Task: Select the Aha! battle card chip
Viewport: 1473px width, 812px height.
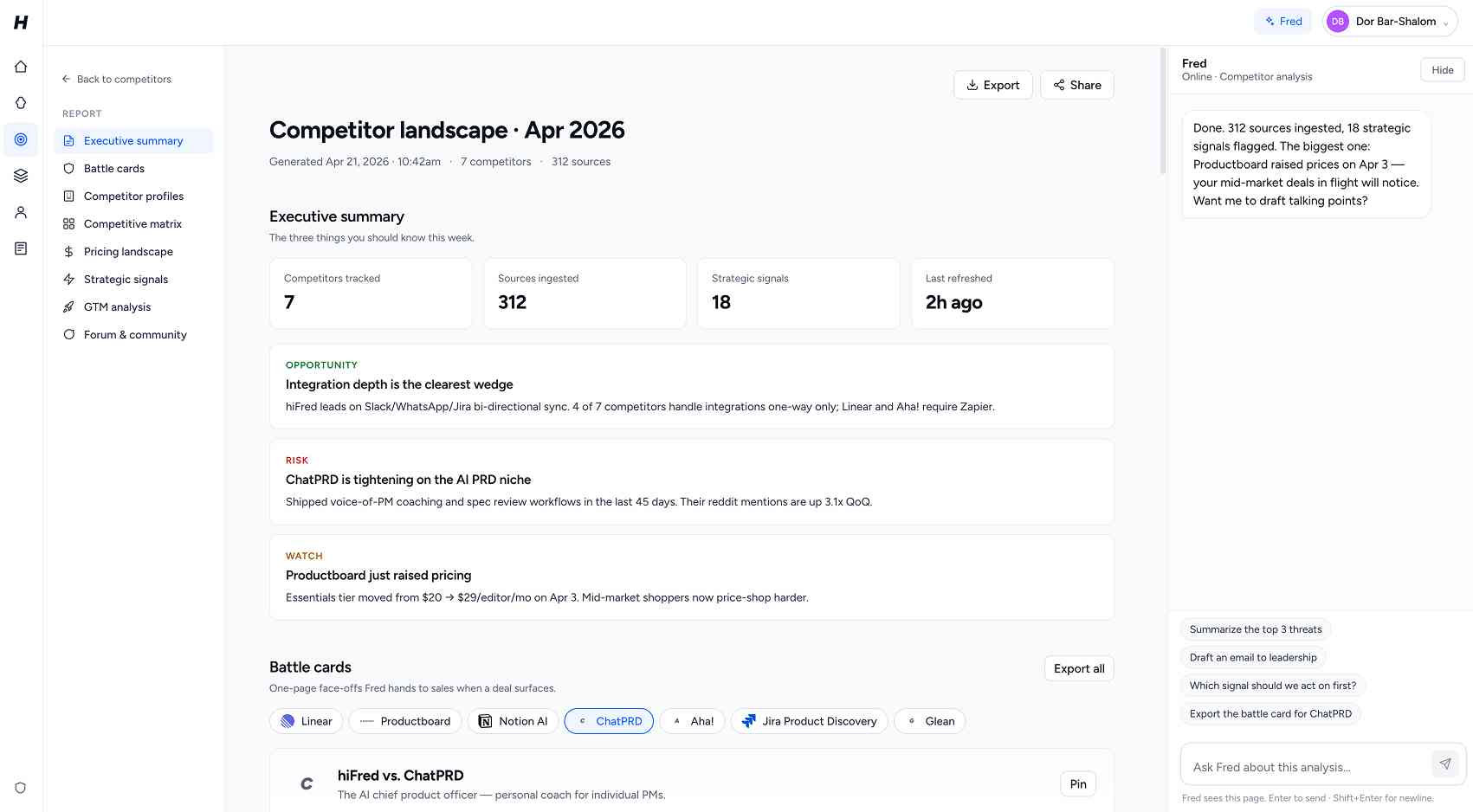Action: click(693, 721)
